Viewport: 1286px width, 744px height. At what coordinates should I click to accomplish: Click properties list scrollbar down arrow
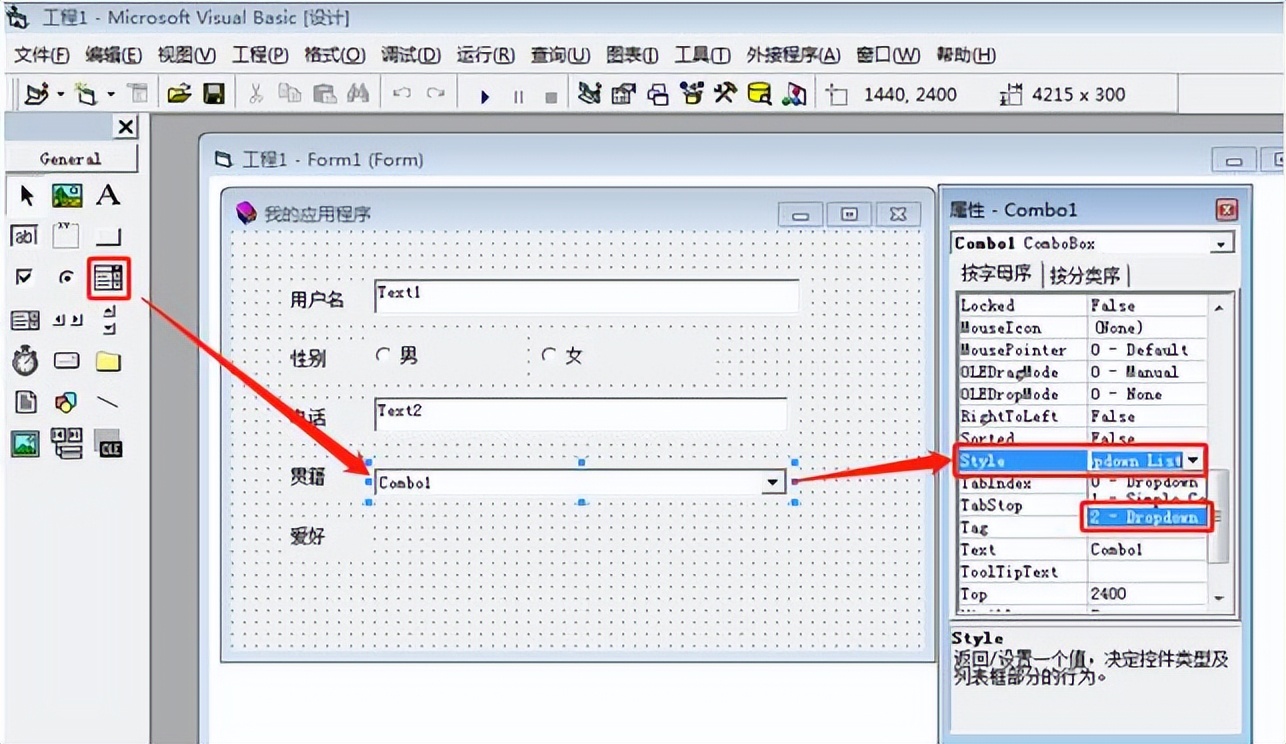(x=1218, y=597)
